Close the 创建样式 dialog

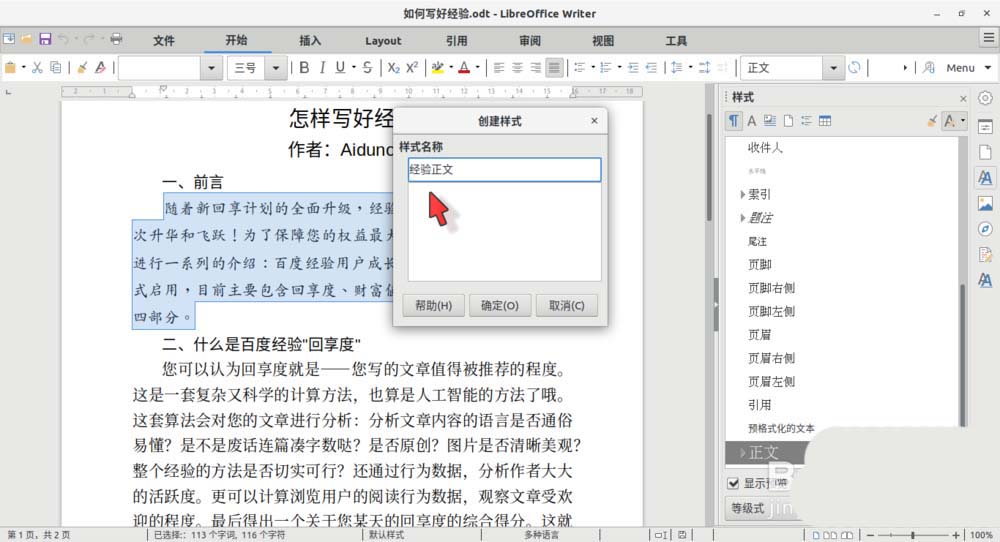pos(594,121)
